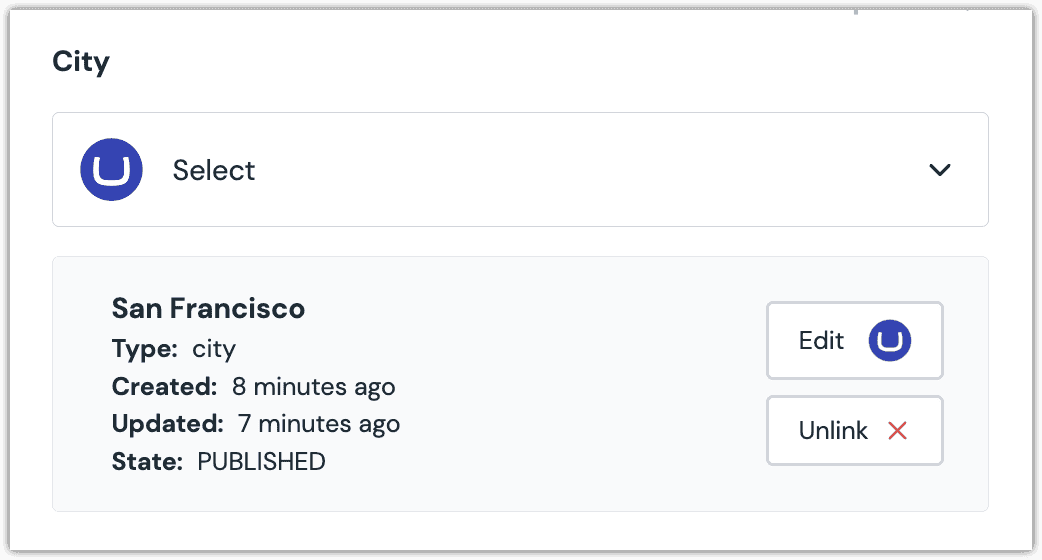Click the word Unlink on the button
The width and height of the screenshot is (1042, 560).
click(833, 430)
